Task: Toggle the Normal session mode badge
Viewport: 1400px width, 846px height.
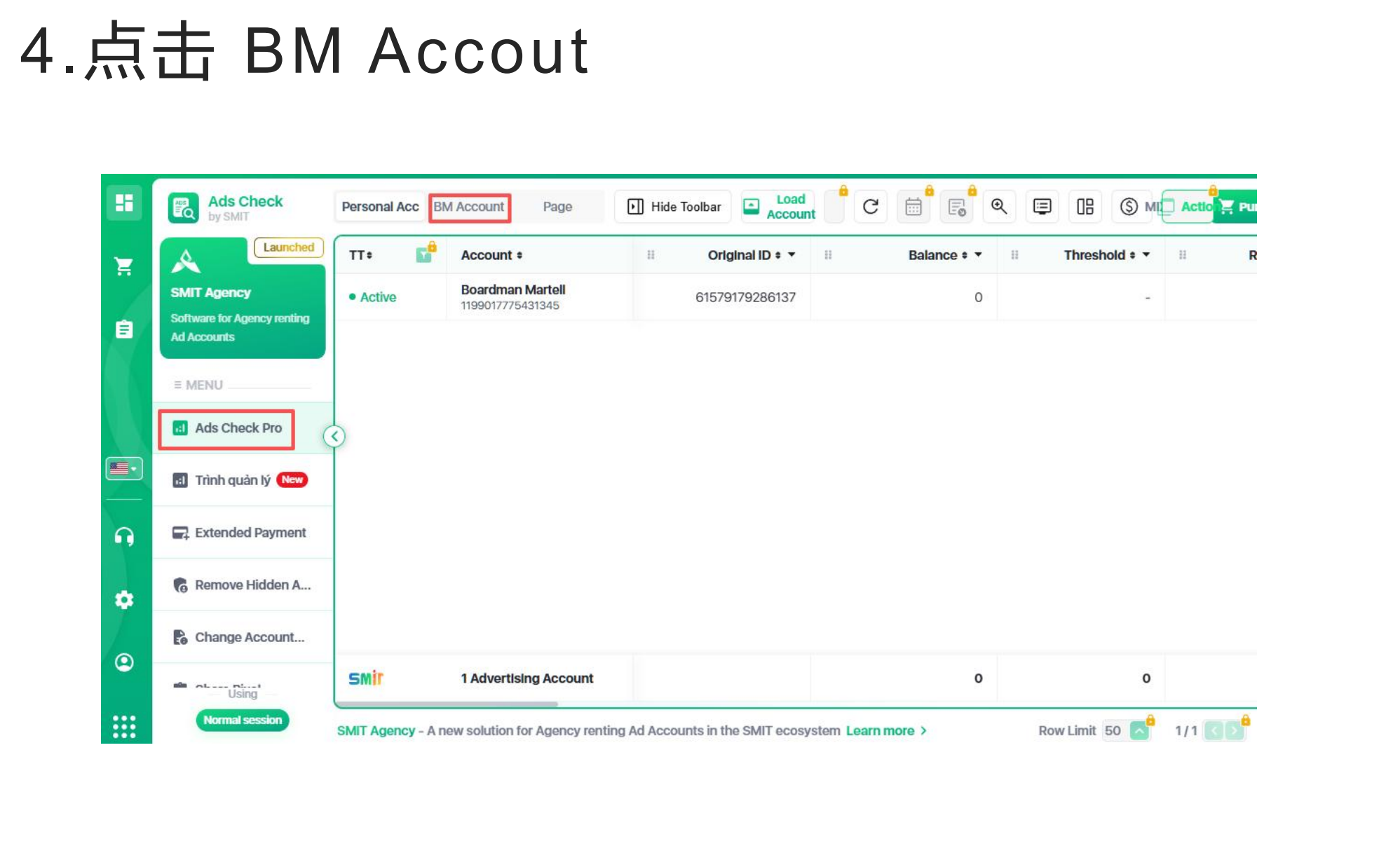Action: pos(242,720)
